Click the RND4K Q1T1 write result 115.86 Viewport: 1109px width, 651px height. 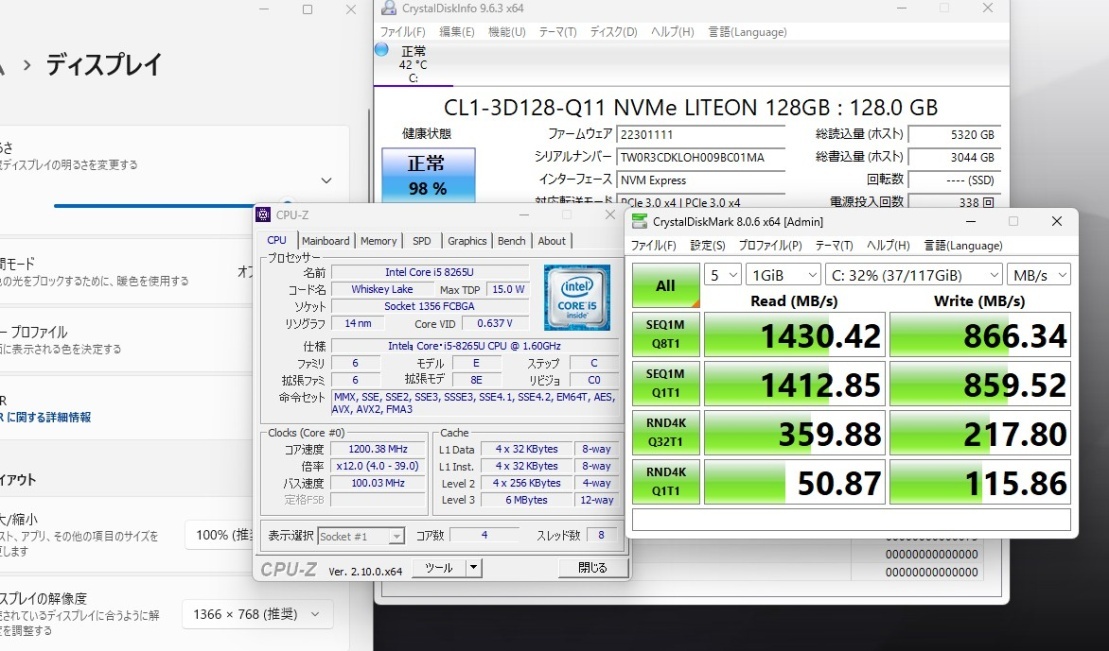click(x=980, y=482)
